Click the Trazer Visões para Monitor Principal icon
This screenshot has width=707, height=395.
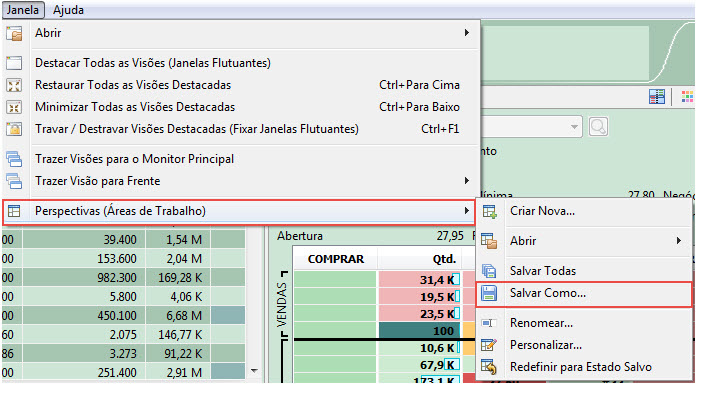tap(14, 159)
